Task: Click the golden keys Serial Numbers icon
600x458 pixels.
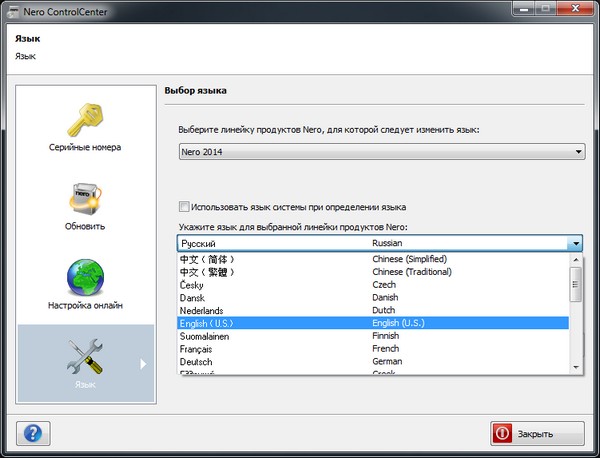Action: 85,118
